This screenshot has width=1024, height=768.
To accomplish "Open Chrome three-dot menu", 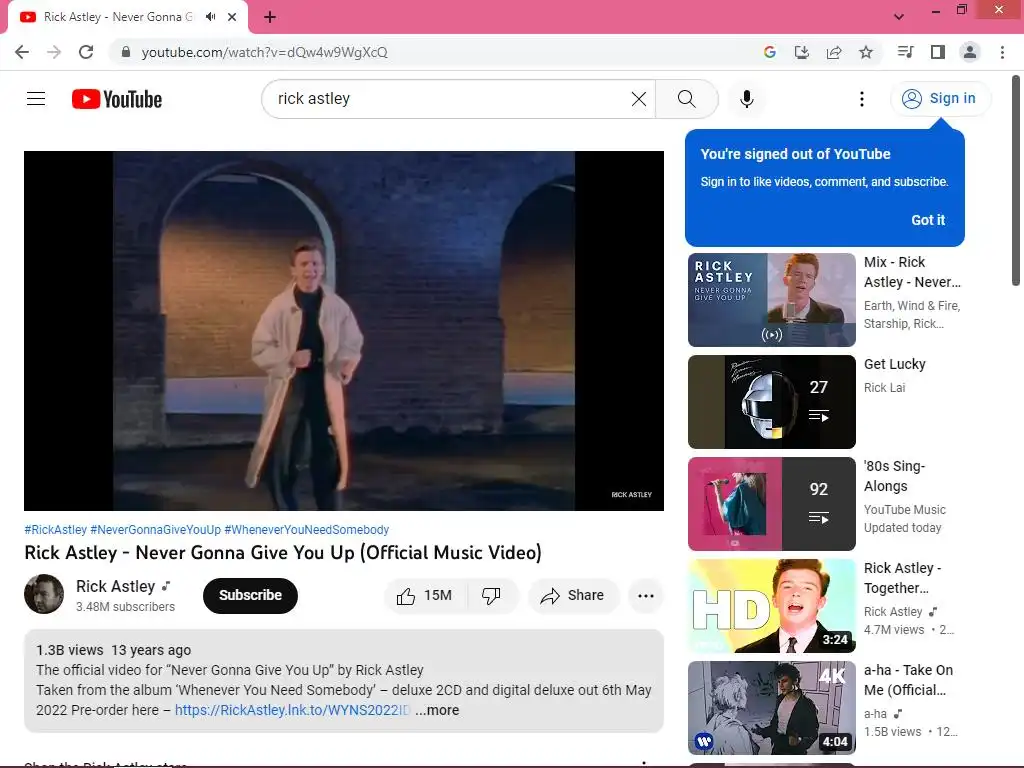I will [x=1002, y=52].
